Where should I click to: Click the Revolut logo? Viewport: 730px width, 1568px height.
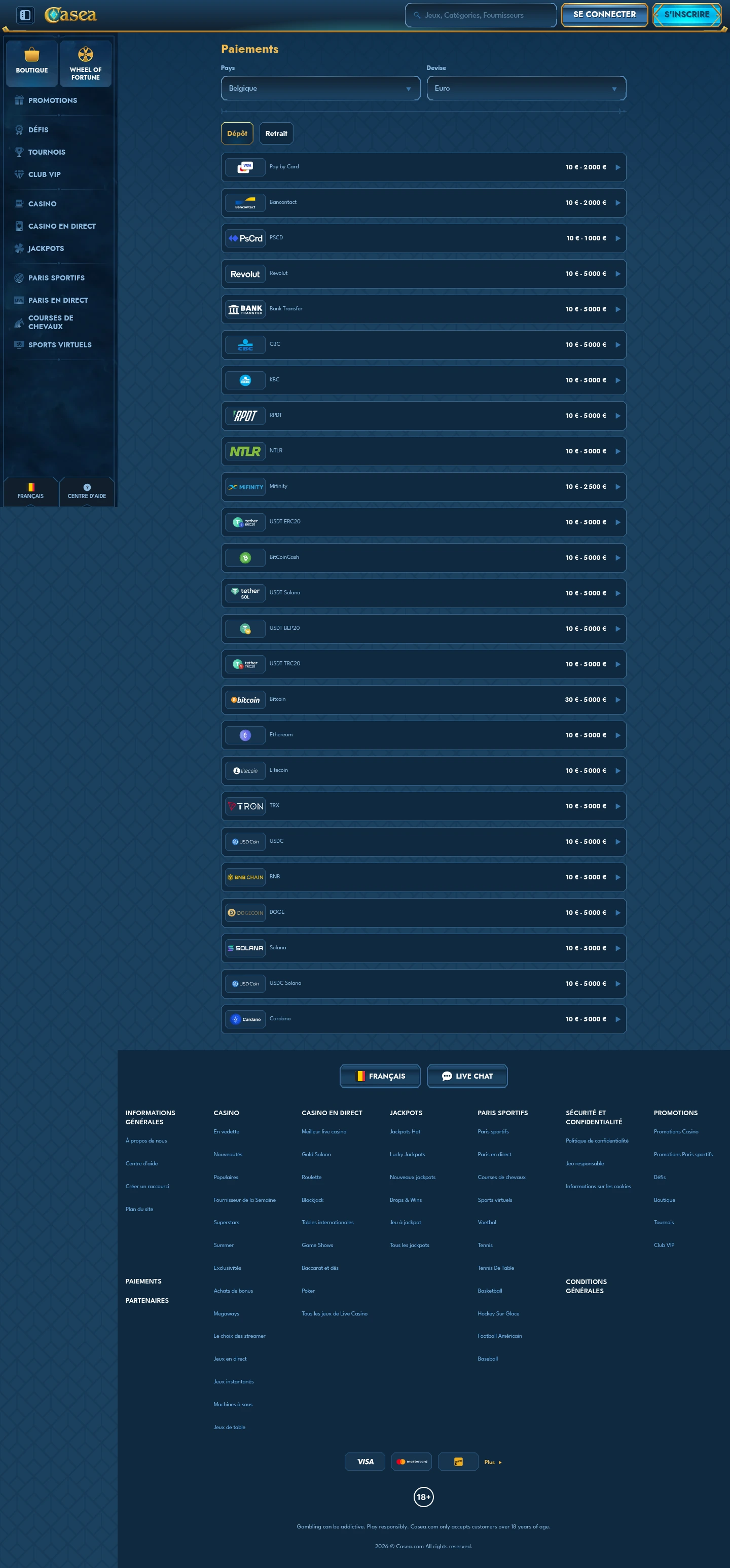click(245, 274)
